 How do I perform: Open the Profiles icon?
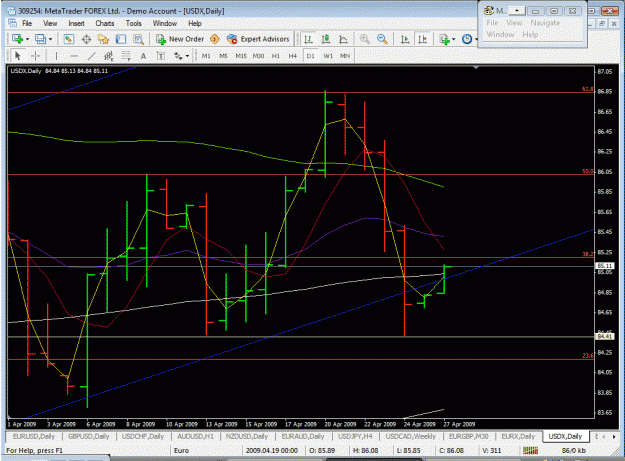[x=40, y=39]
